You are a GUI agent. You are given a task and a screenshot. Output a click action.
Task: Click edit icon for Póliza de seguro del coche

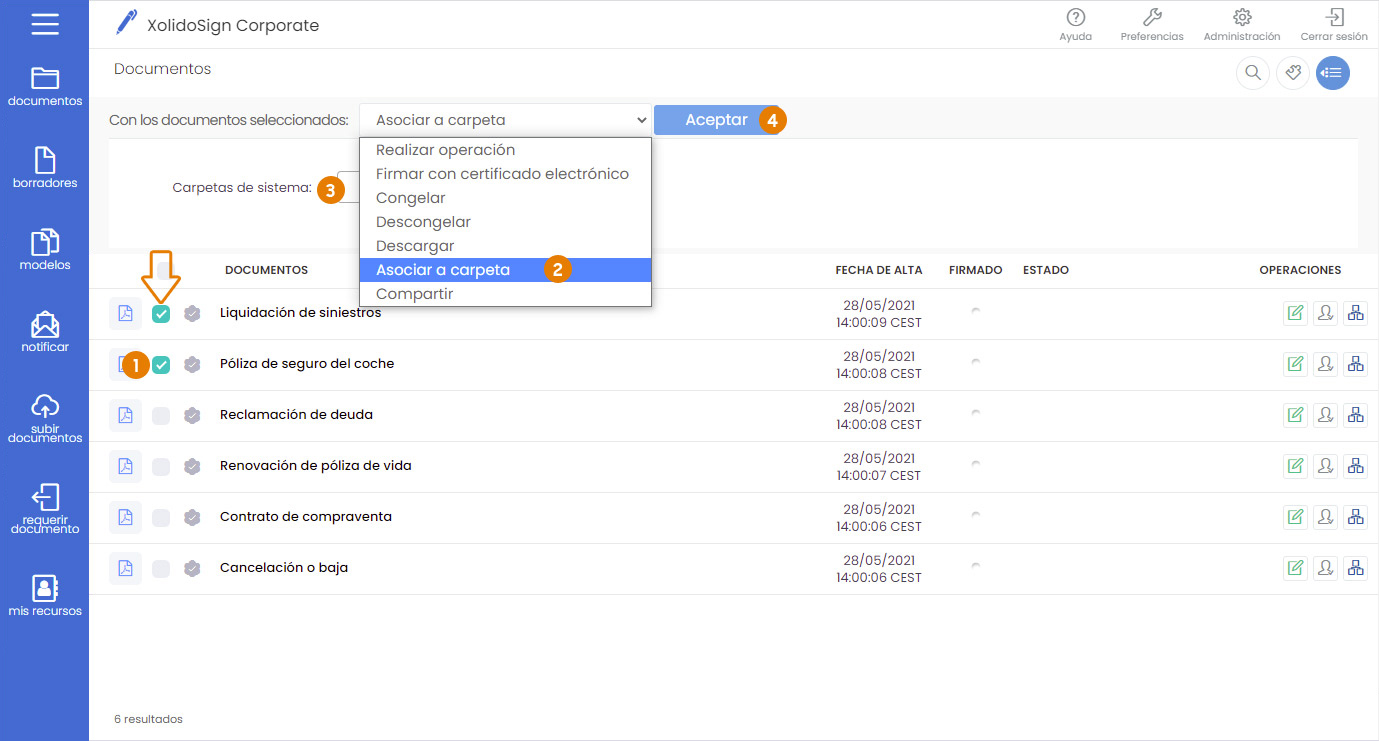[1295, 364]
